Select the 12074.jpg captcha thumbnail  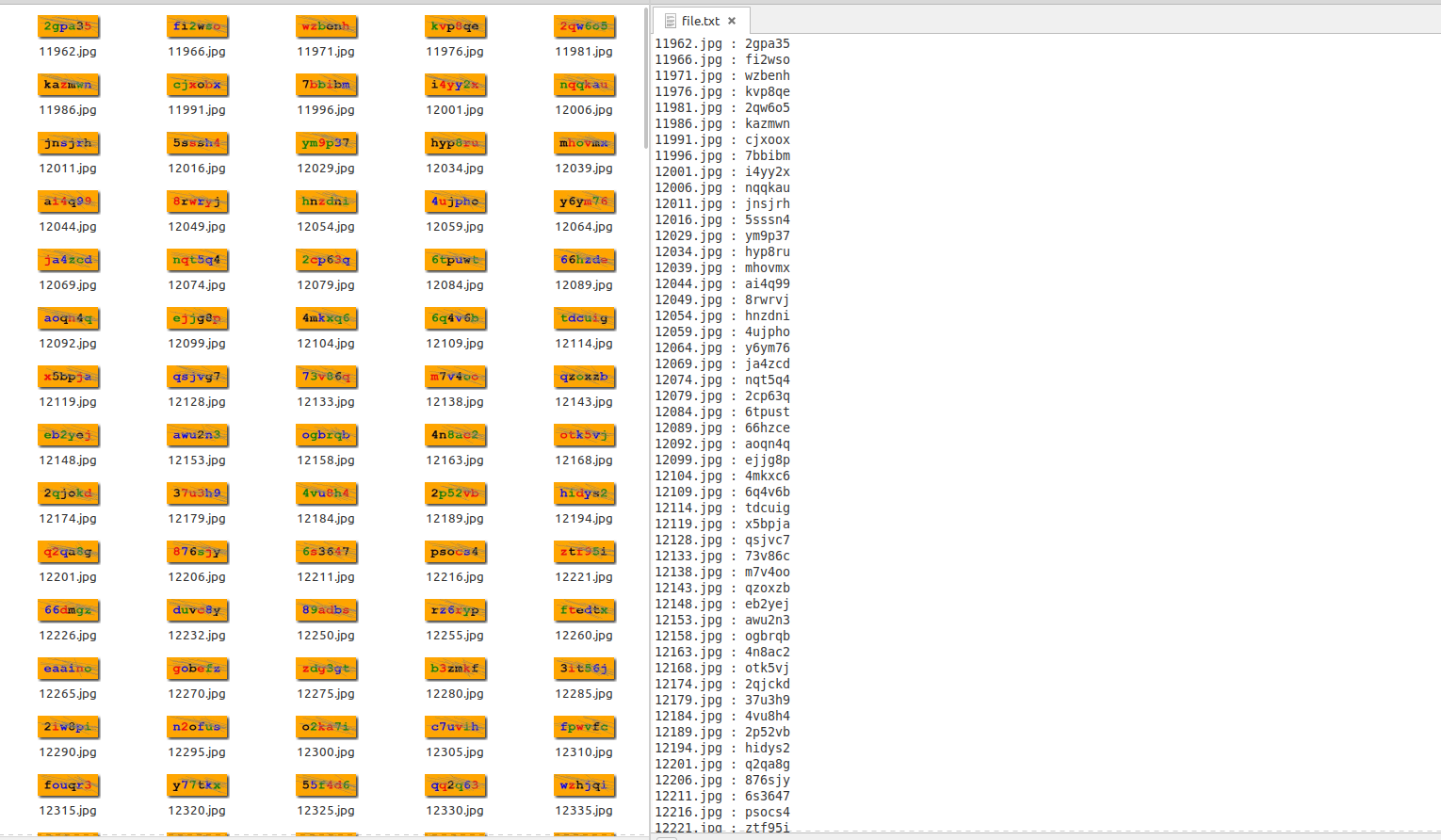[x=197, y=261]
